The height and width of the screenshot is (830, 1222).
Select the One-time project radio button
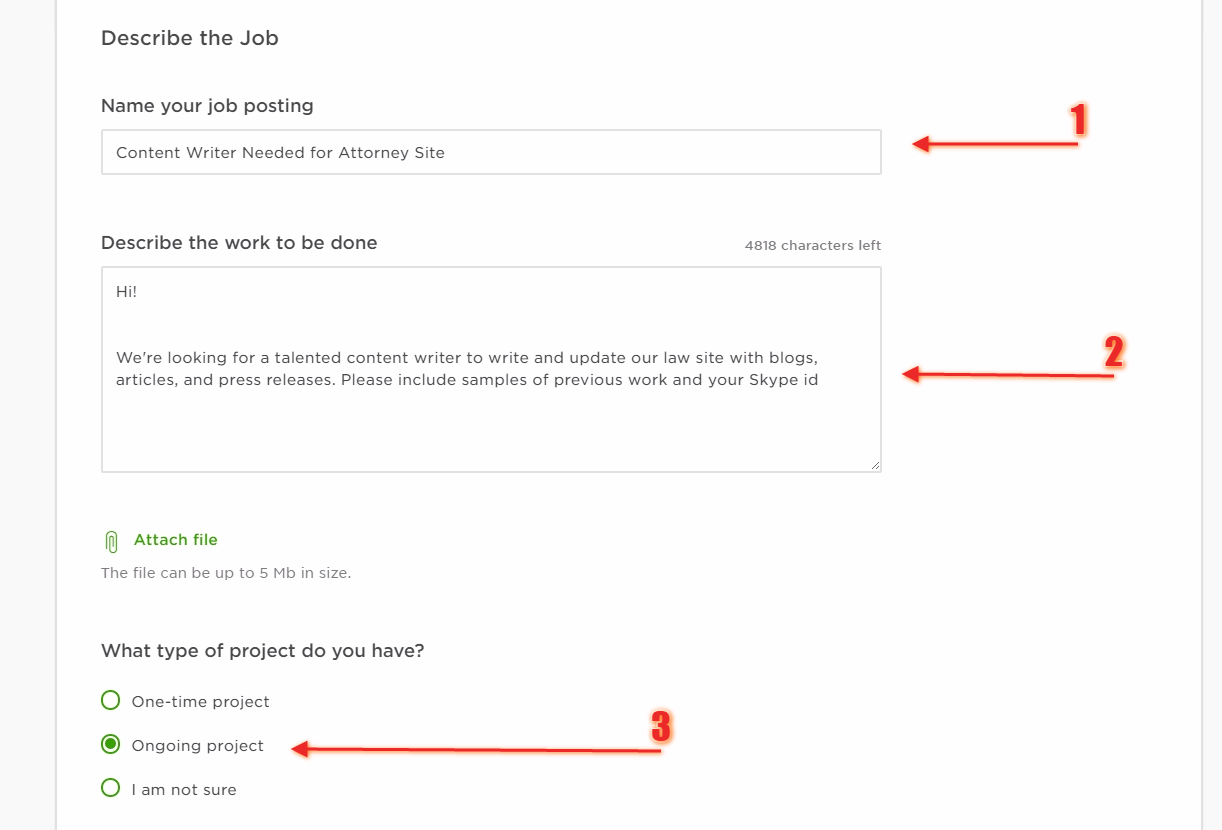(x=111, y=700)
